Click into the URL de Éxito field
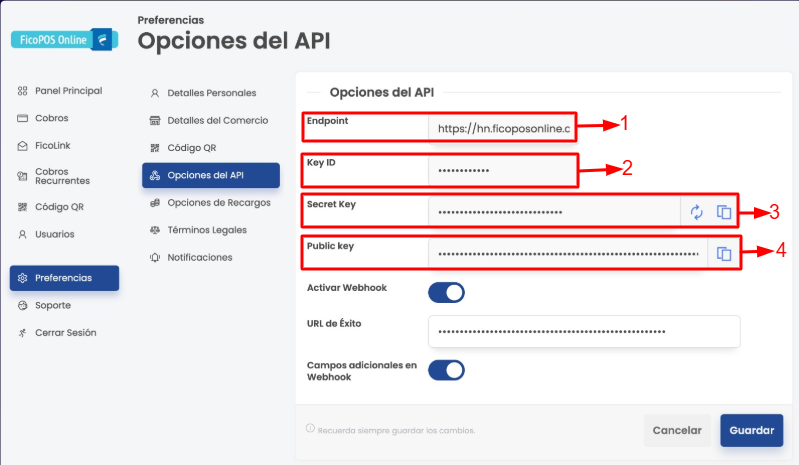799x465 pixels. pyautogui.click(x=584, y=332)
